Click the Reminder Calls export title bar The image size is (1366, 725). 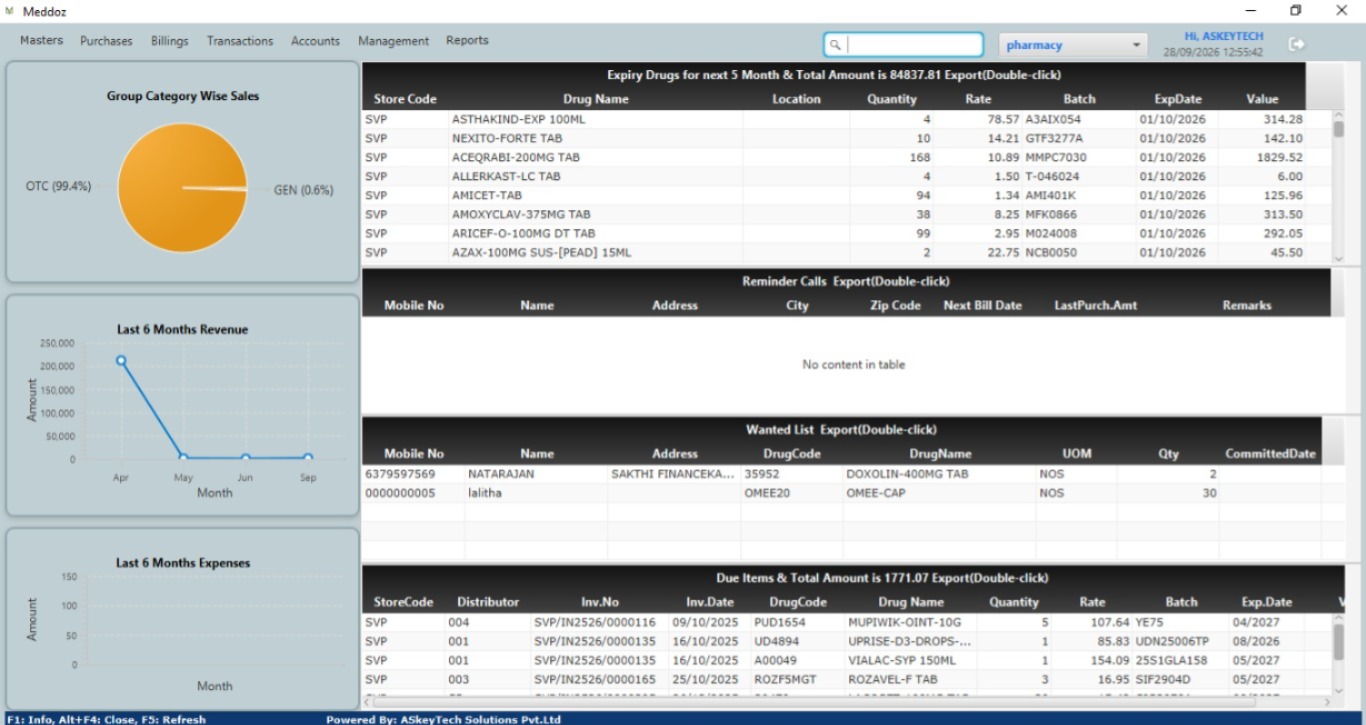(x=846, y=281)
